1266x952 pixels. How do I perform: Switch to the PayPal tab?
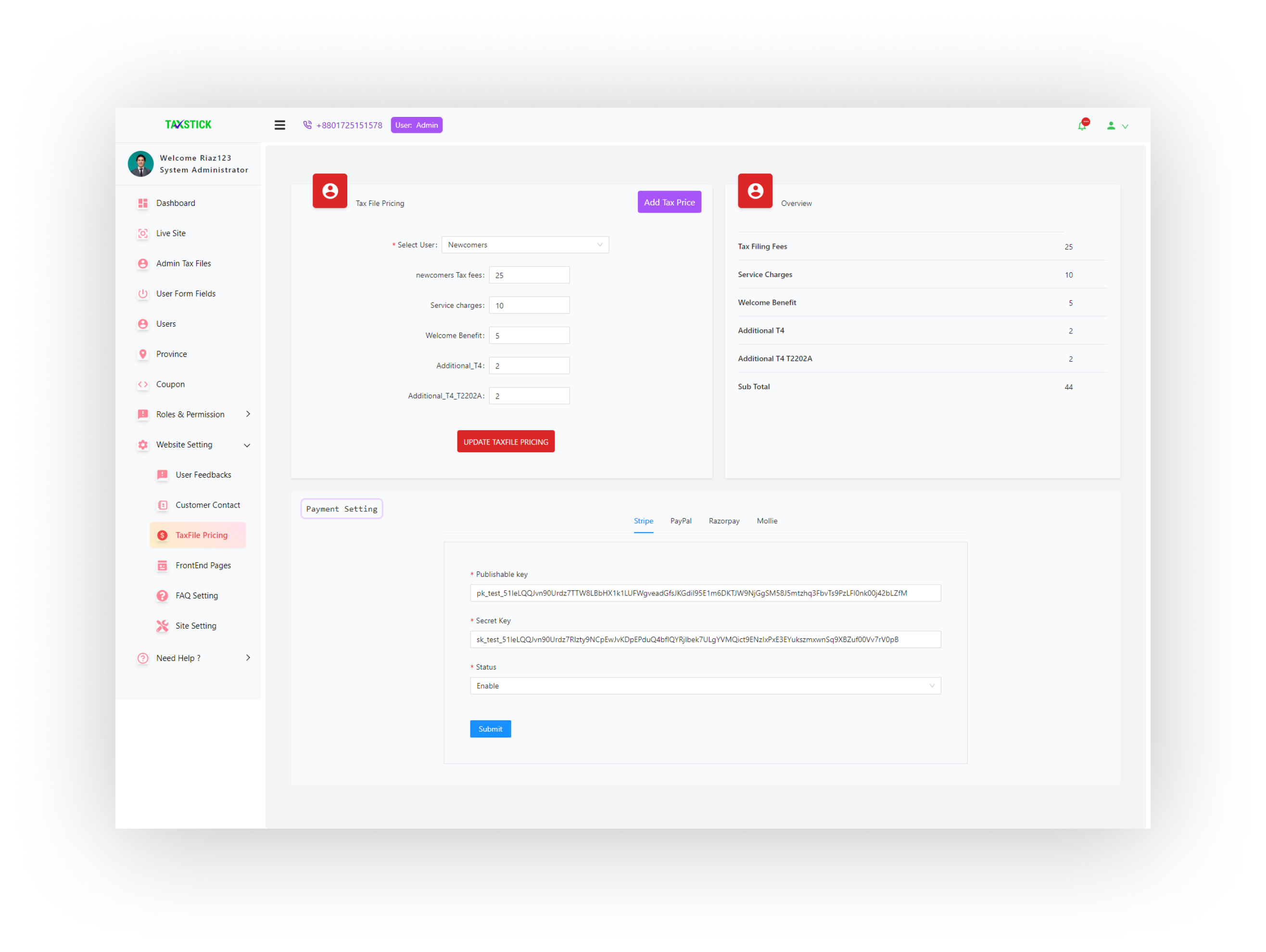click(681, 521)
